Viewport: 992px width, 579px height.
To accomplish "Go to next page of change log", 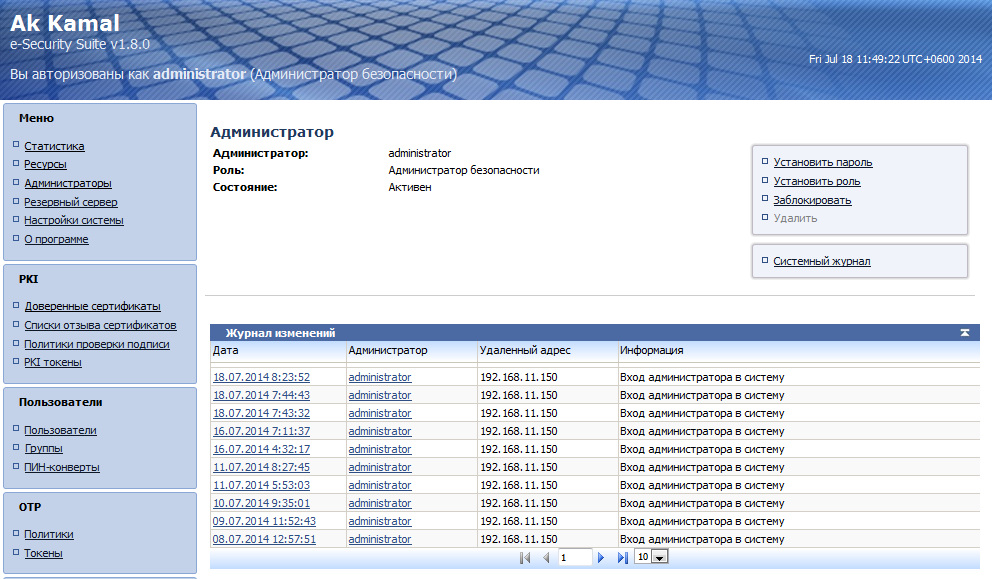I will pyautogui.click(x=601, y=557).
